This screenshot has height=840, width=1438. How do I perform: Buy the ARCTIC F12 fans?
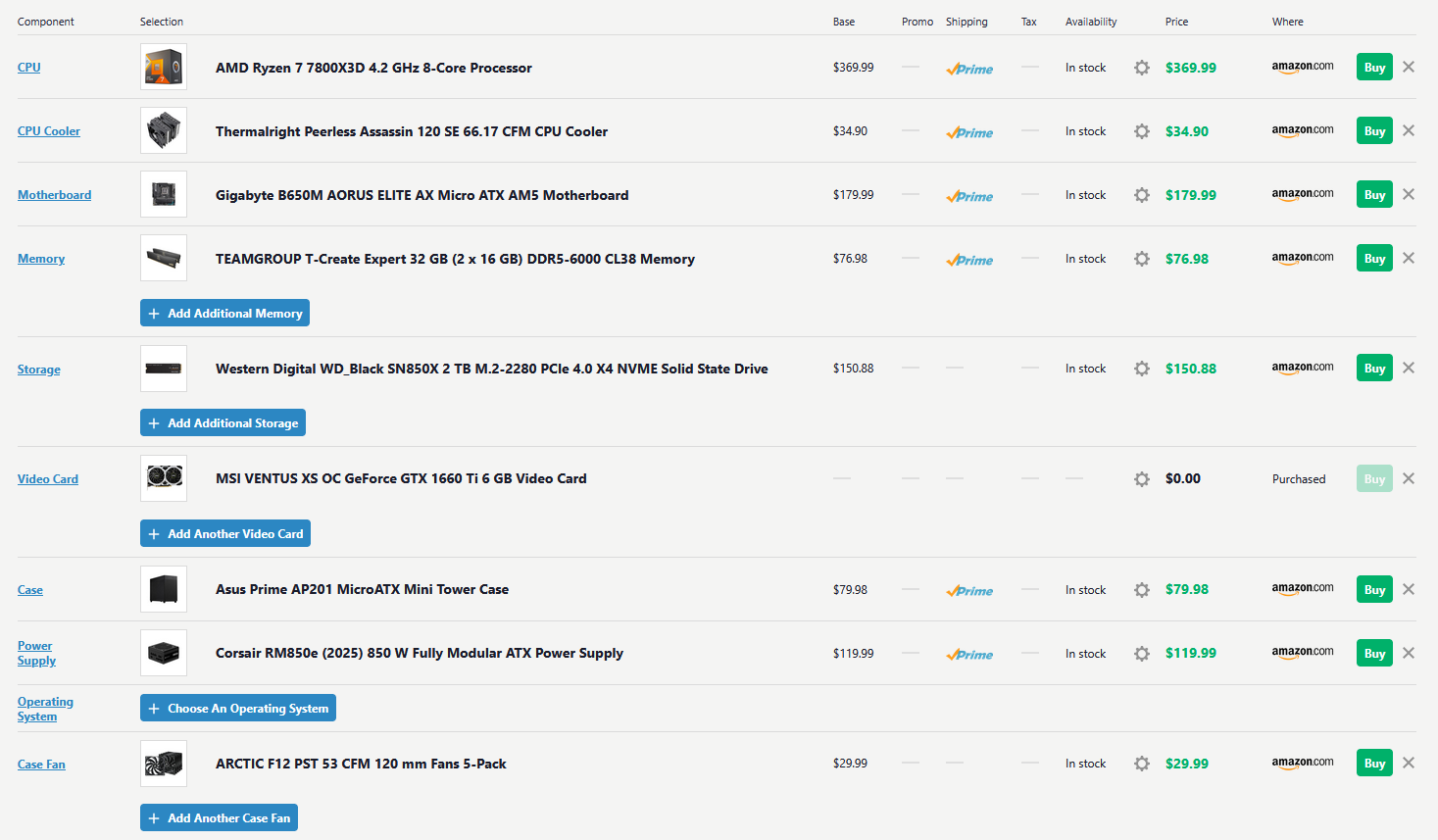tap(1374, 764)
